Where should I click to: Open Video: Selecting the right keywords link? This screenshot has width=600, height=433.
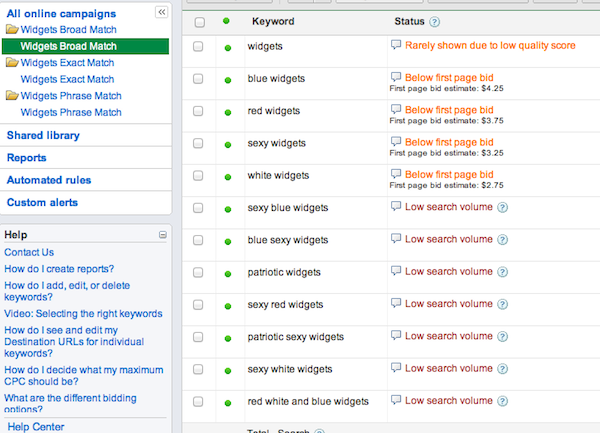pyautogui.click(x=83, y=313)
